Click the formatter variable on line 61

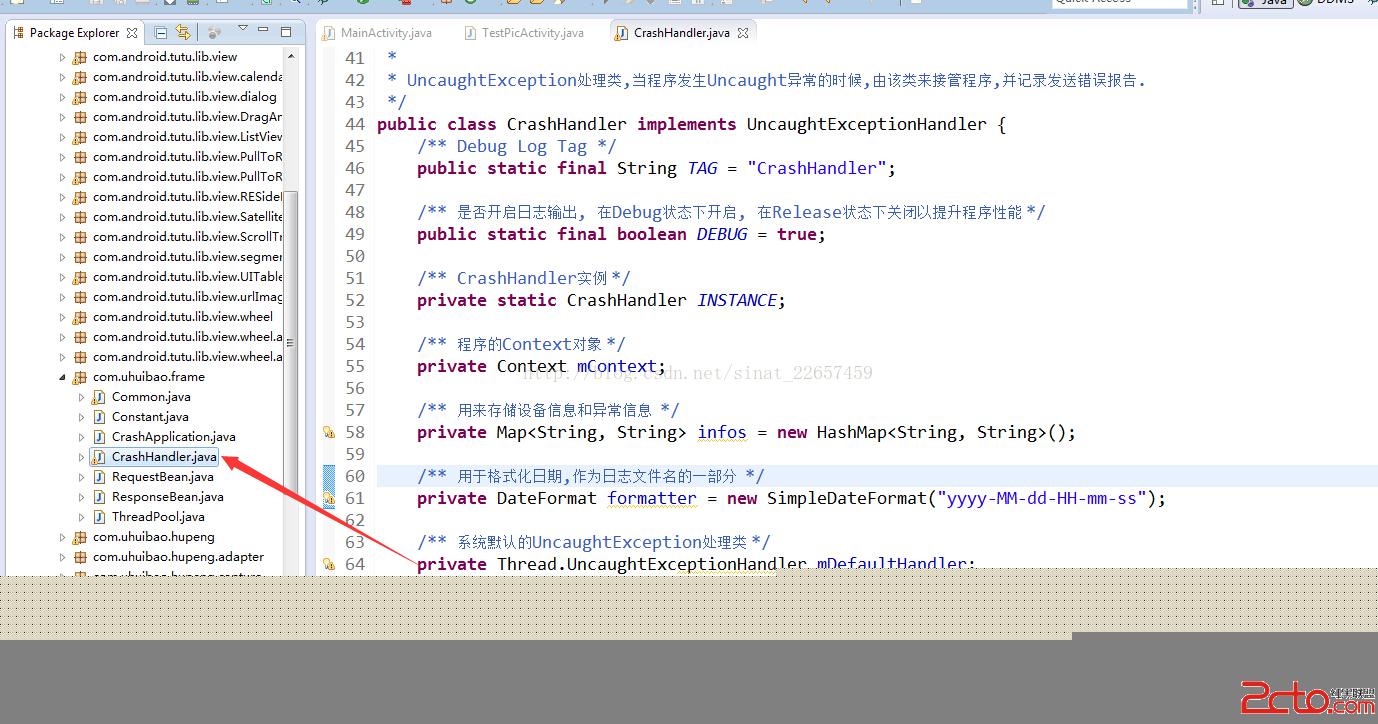652,498
